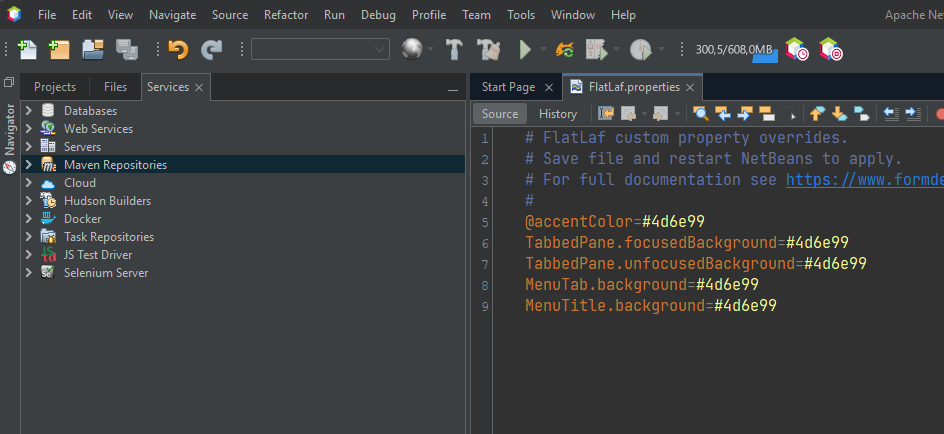Click the orange Undo arrow

tap(178, 49)
